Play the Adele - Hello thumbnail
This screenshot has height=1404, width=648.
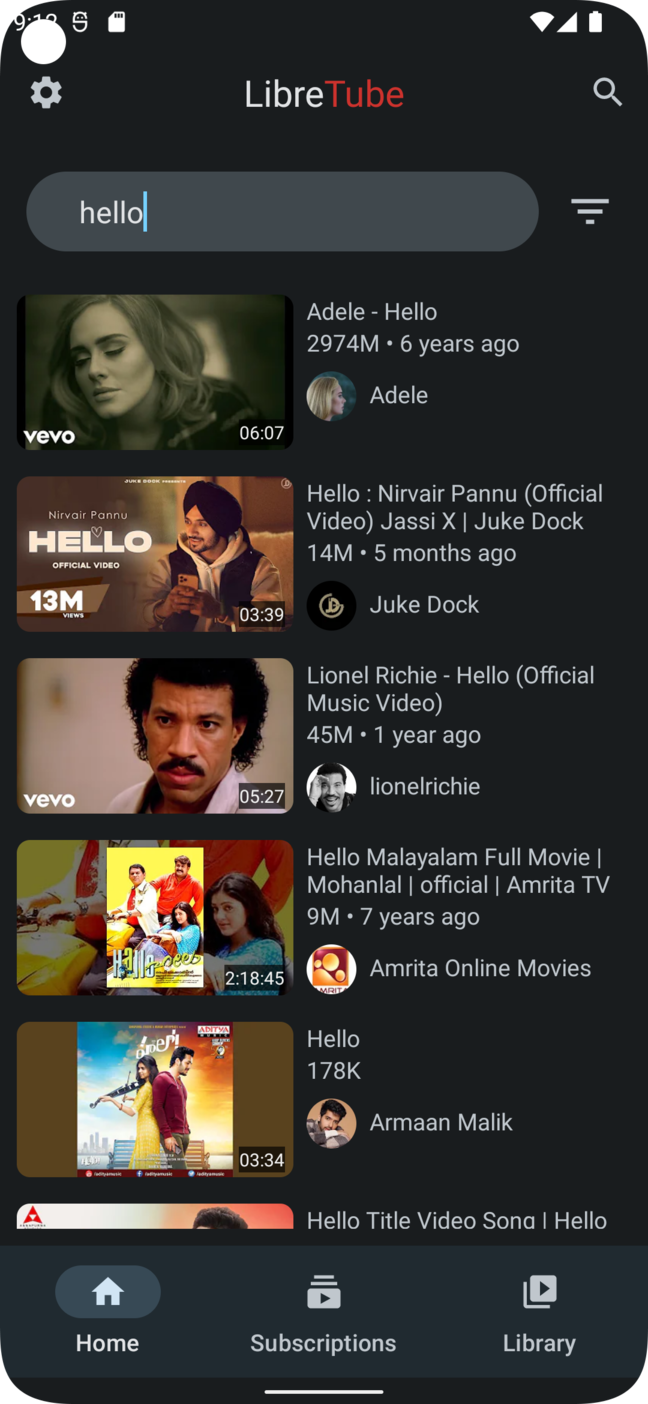(x=155, y=372)
